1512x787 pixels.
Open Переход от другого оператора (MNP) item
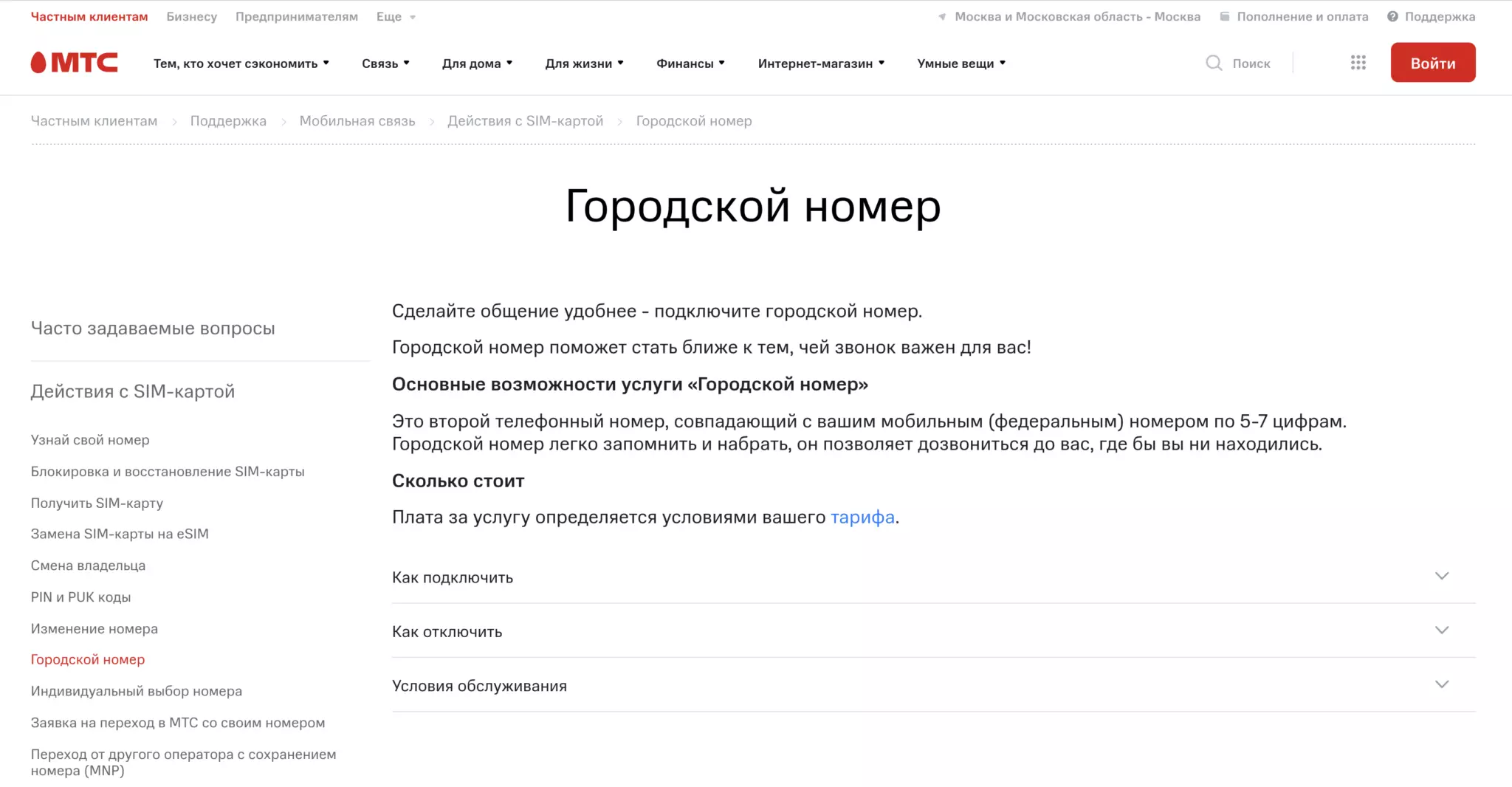[183, 763]
